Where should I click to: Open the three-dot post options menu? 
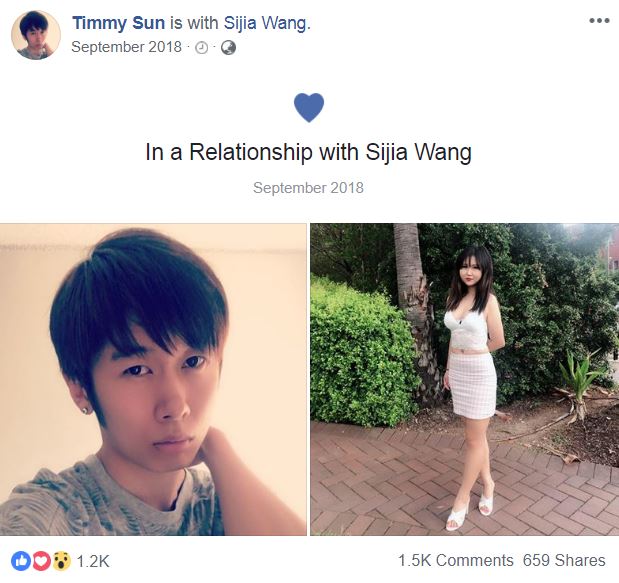click(x=599, y=21)
